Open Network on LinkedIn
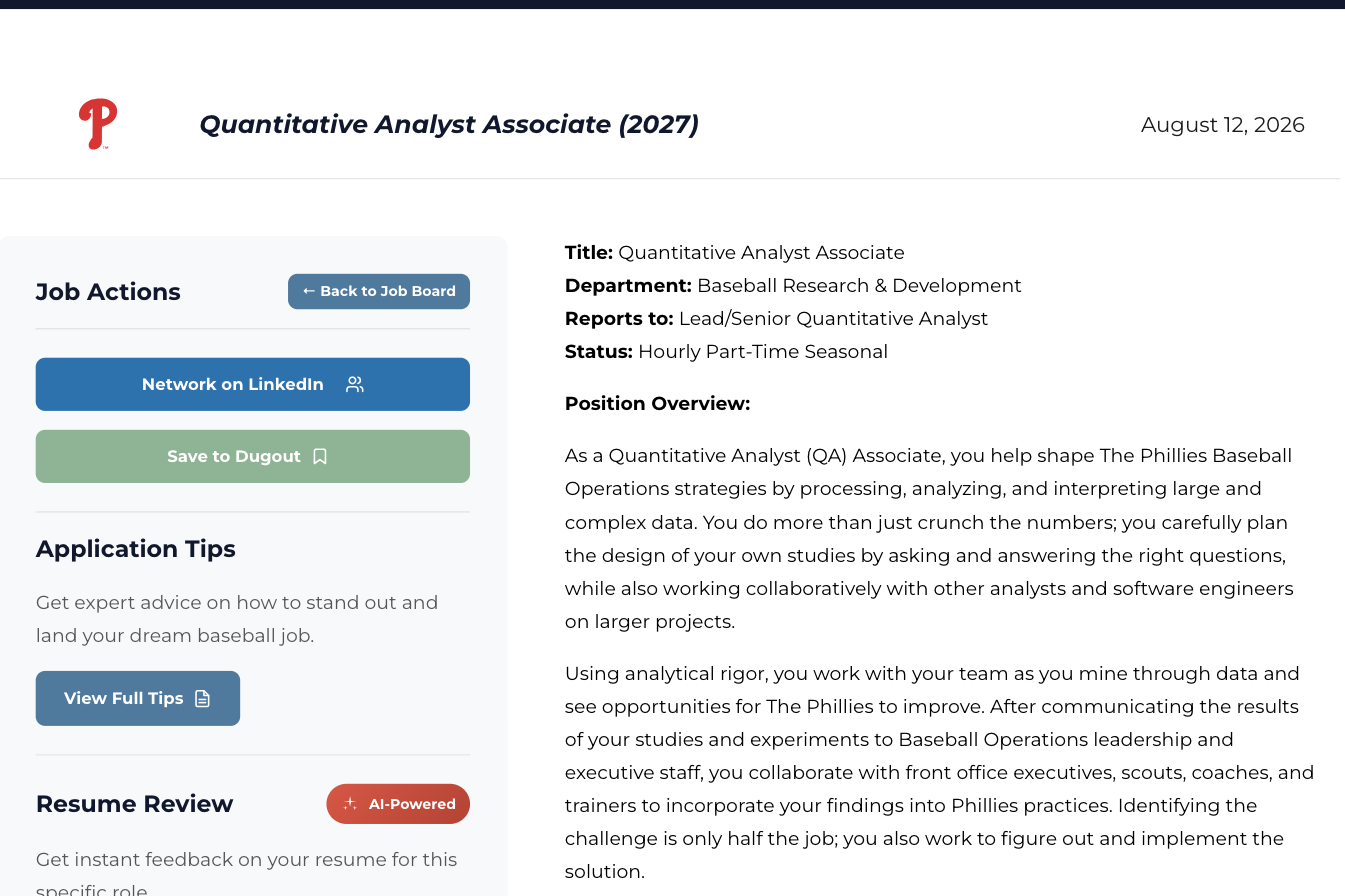Image resolution: width=1345 pixels, height=896 pixels. 253,384
